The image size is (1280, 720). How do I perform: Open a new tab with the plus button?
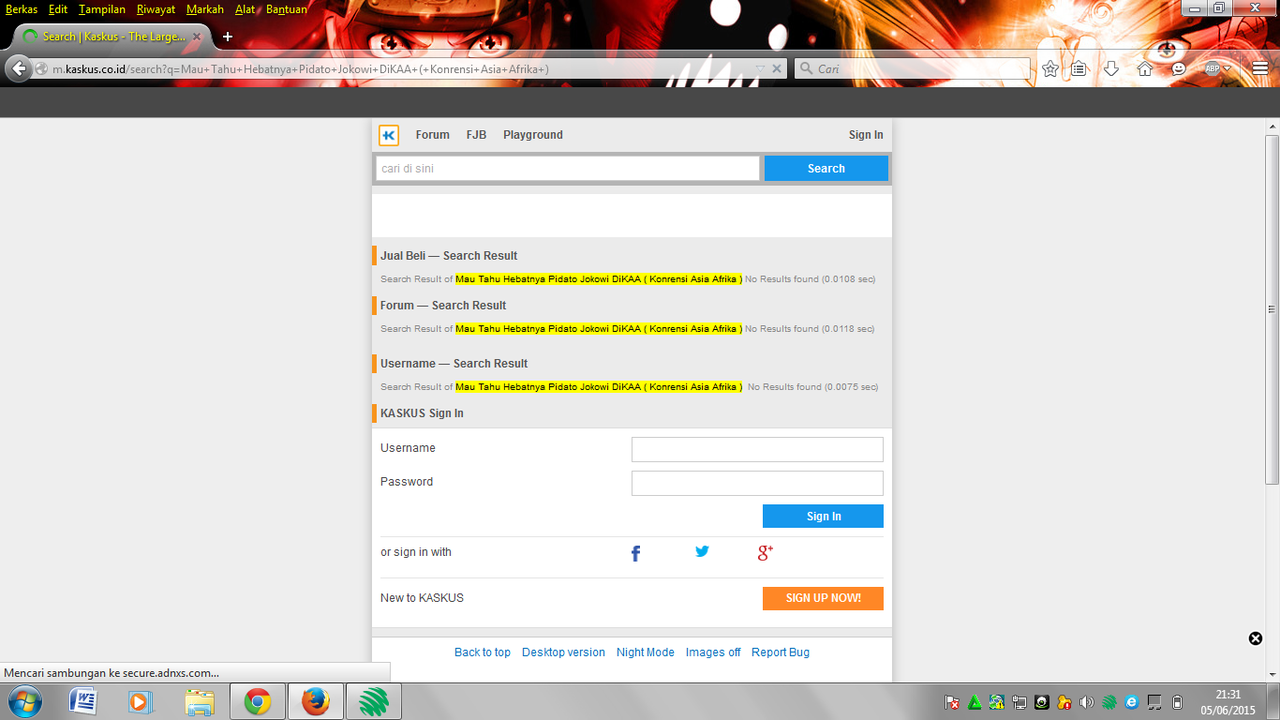tap(227, 36)
